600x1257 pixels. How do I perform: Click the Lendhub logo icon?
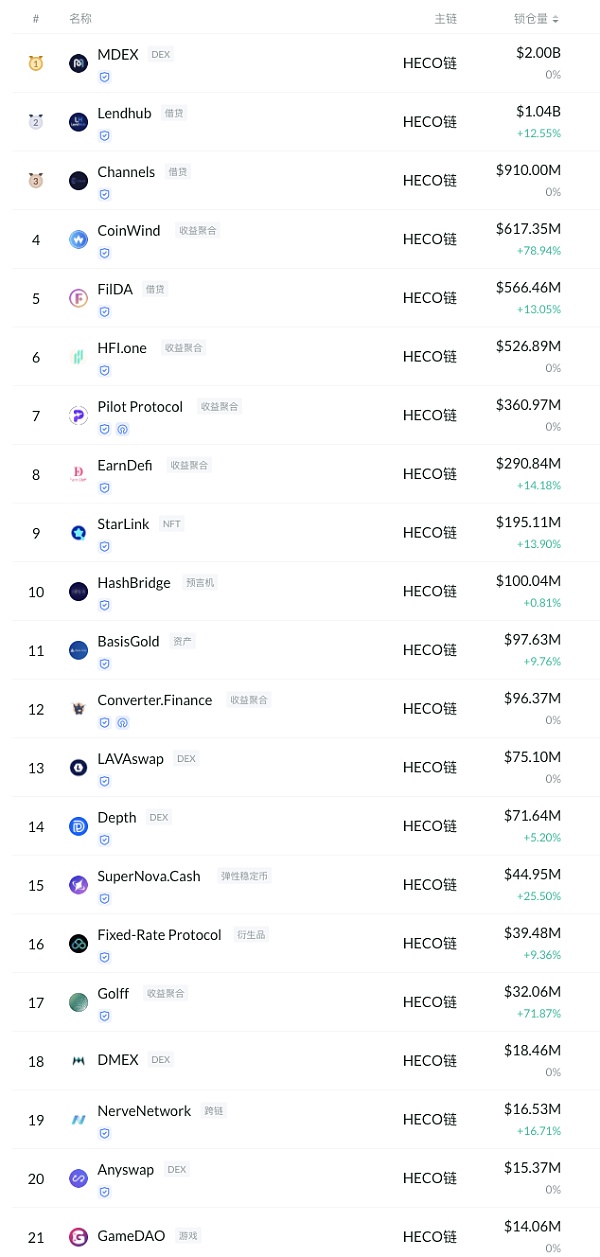pos(79,122)
